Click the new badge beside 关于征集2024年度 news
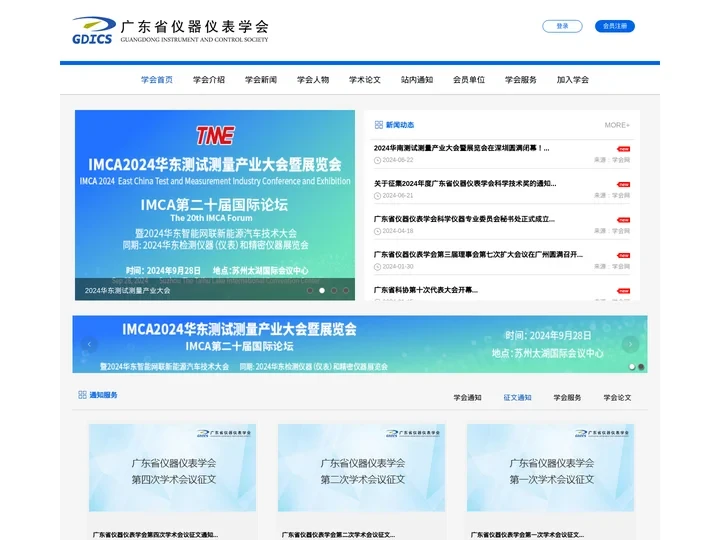This screenshot has height=540, width=720. tap(624, 185)
